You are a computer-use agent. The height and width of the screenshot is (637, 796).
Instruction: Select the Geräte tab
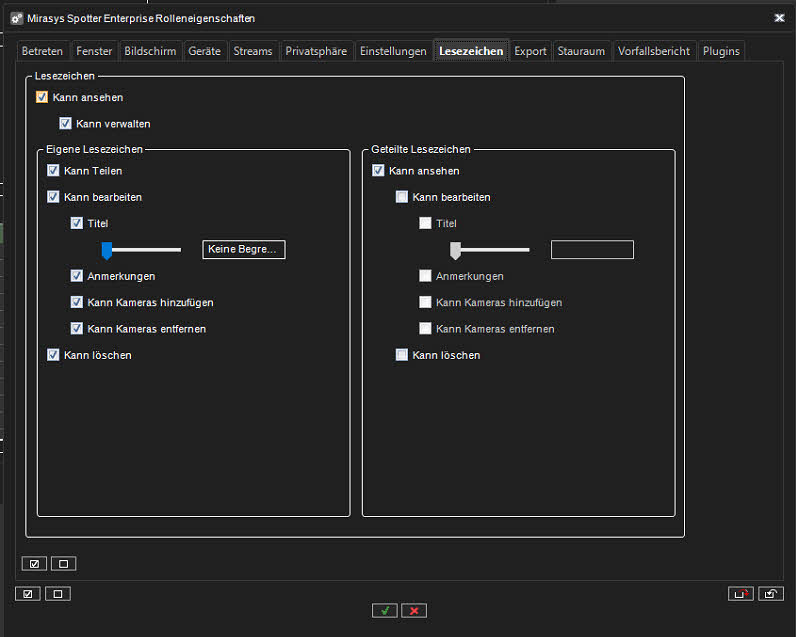[x=204, y=51]
